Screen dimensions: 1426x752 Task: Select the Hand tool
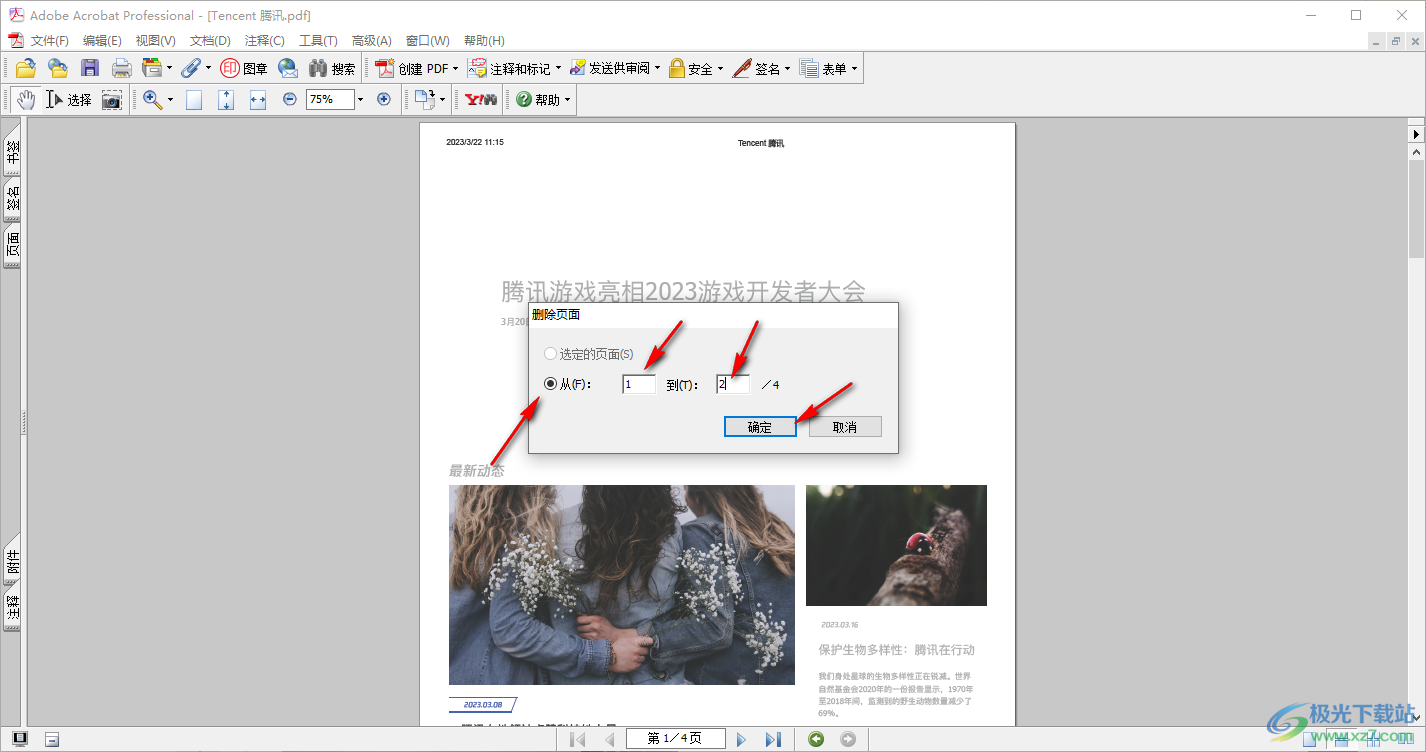click(x=25, y=99)
